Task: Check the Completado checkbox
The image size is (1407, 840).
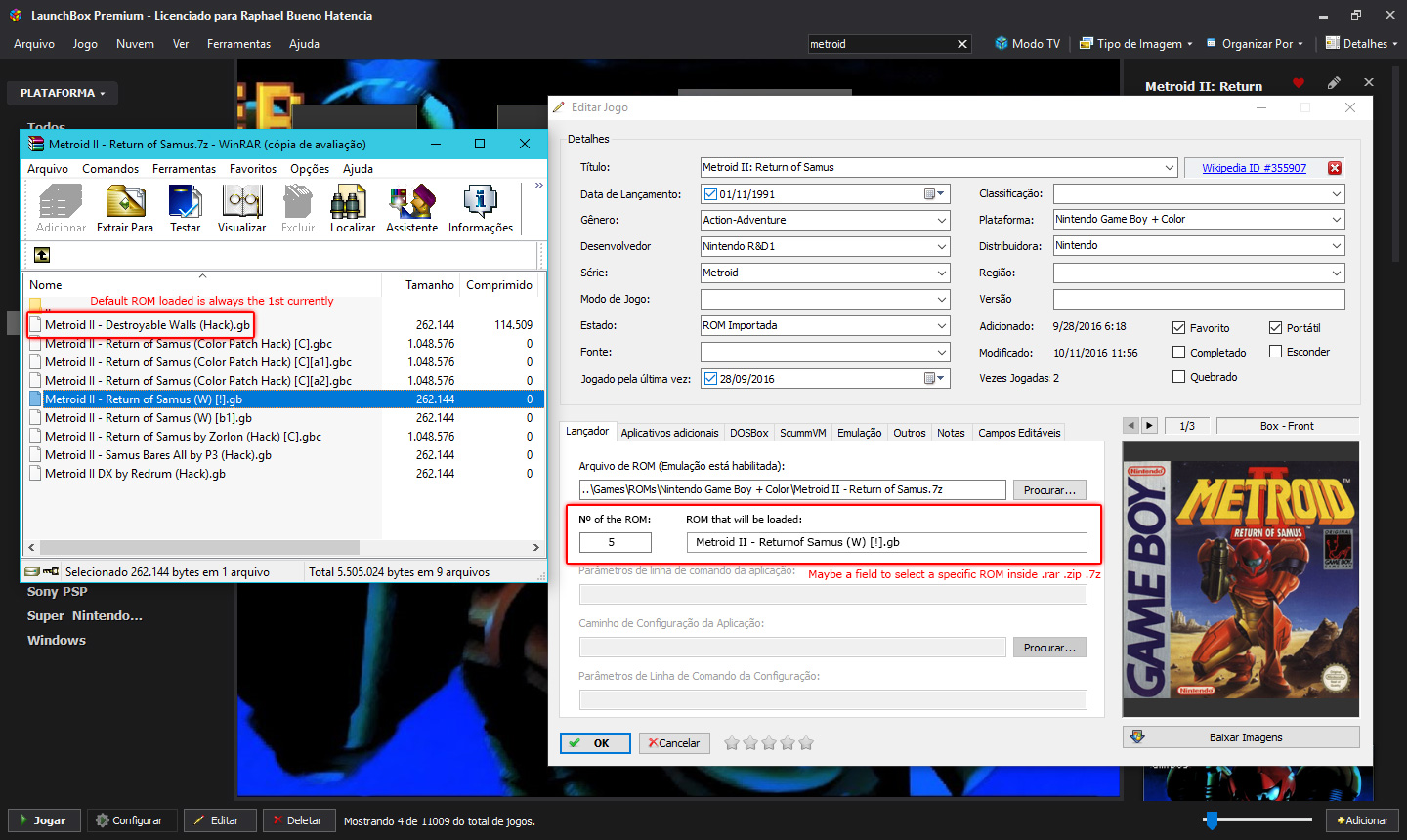Action: point(1178,353)
